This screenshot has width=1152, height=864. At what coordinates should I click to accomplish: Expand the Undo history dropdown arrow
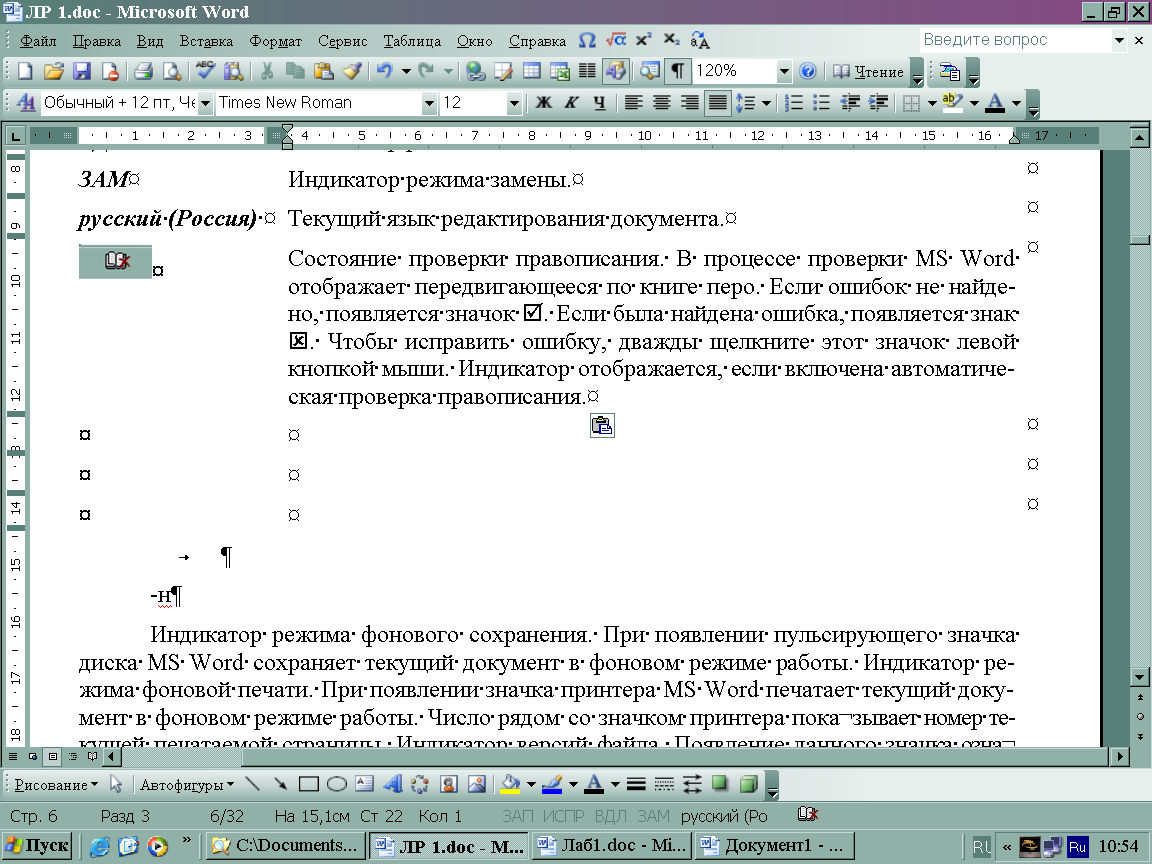pyautogui.click(x=406, y=71)
